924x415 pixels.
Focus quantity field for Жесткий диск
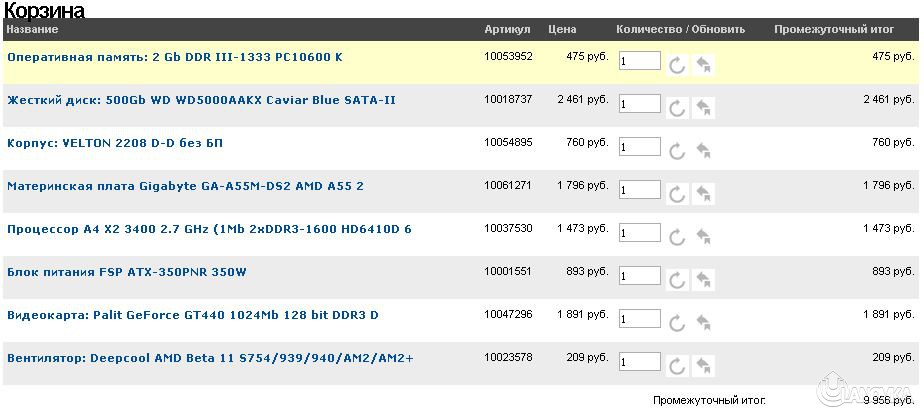click(x=640, y=104)
